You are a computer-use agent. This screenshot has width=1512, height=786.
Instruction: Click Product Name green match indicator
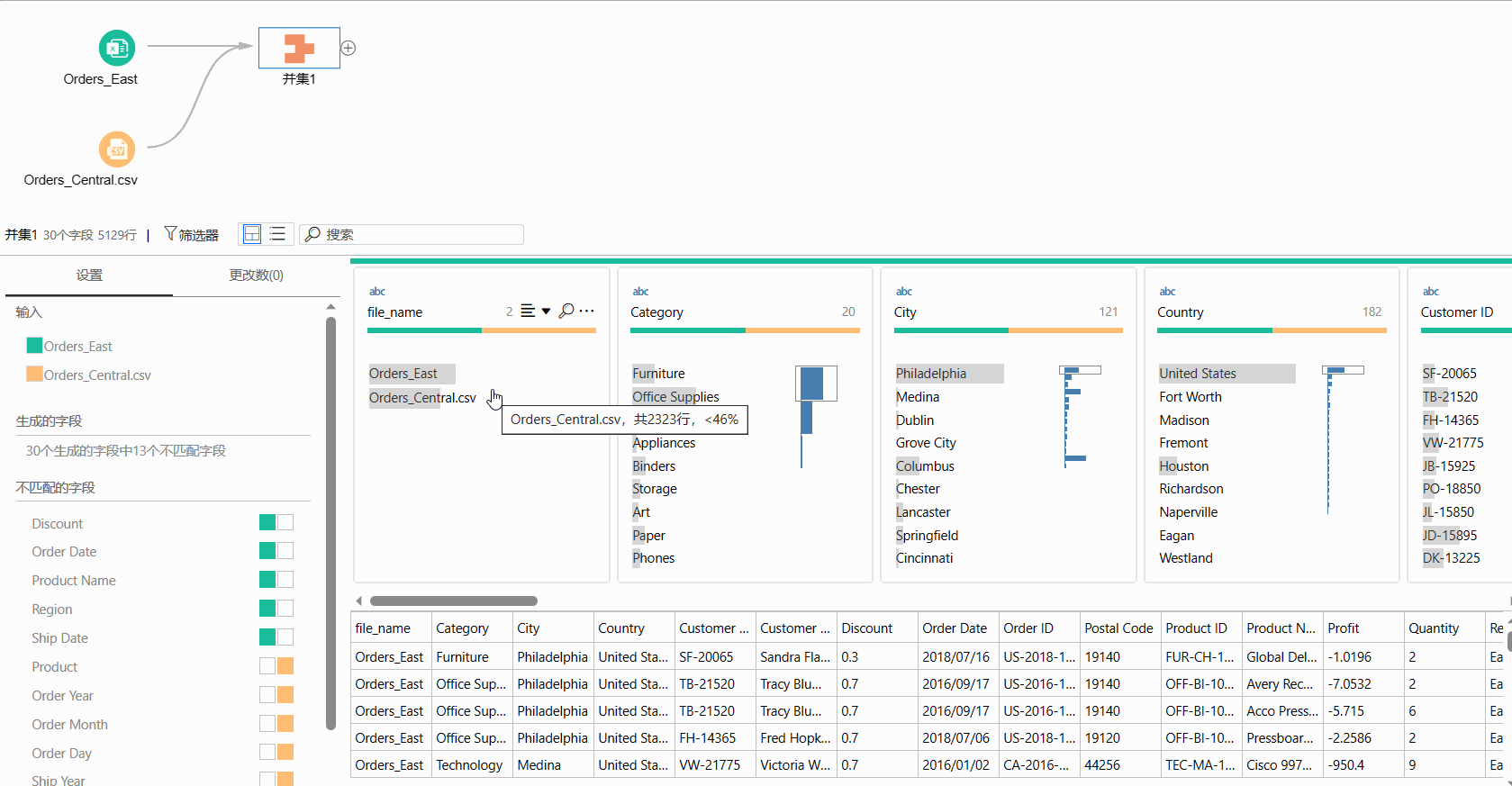pos(267,580)
